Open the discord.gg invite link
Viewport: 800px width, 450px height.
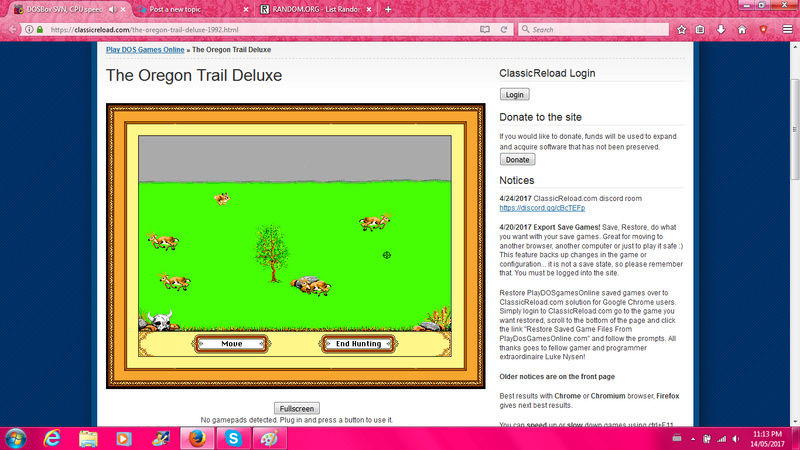tap(542, 208)
